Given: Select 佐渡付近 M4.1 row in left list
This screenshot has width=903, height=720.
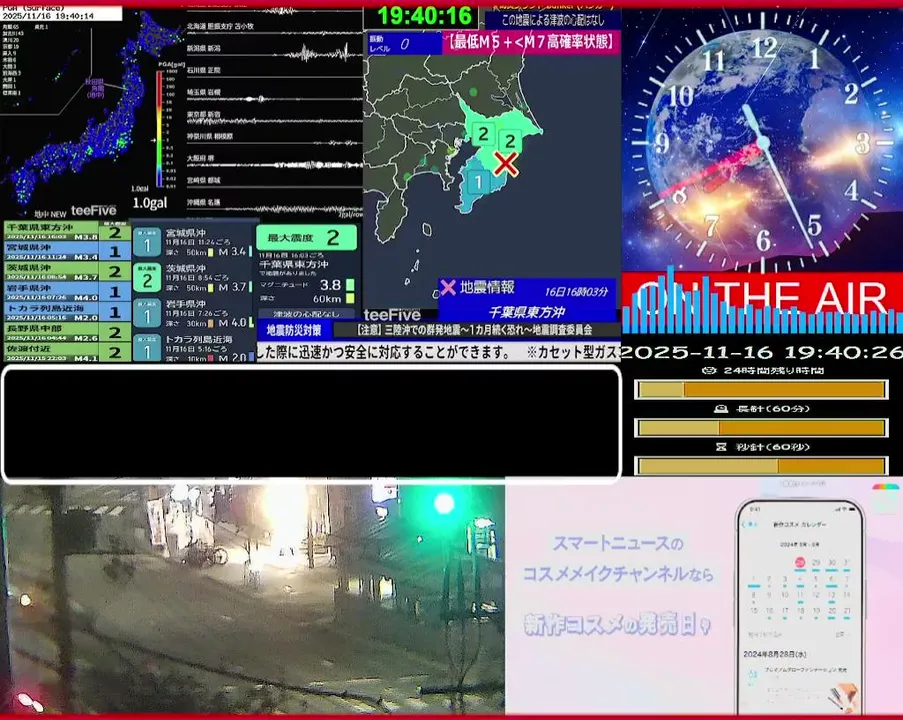Looking at the screenshot, I should coord(67,352).
